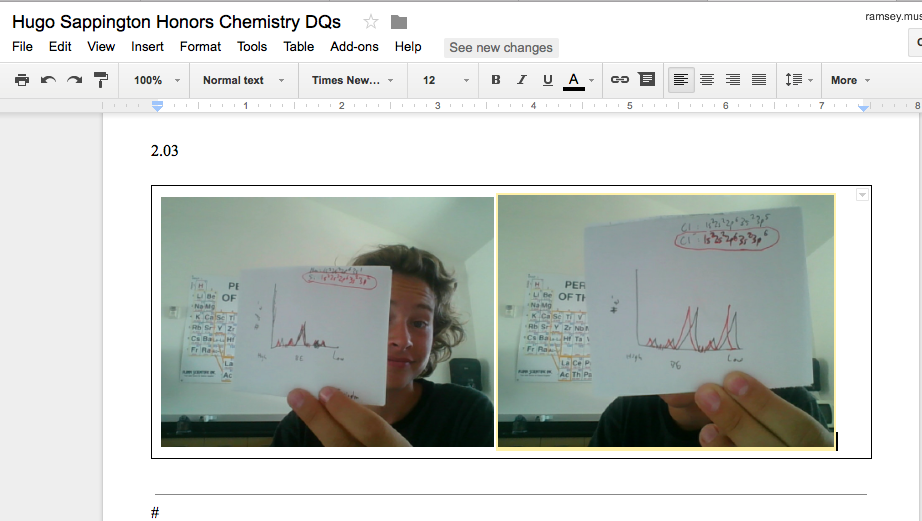Insert a comment with the comment icon
The image size is (922, 521).
click(x=647, y=79)
